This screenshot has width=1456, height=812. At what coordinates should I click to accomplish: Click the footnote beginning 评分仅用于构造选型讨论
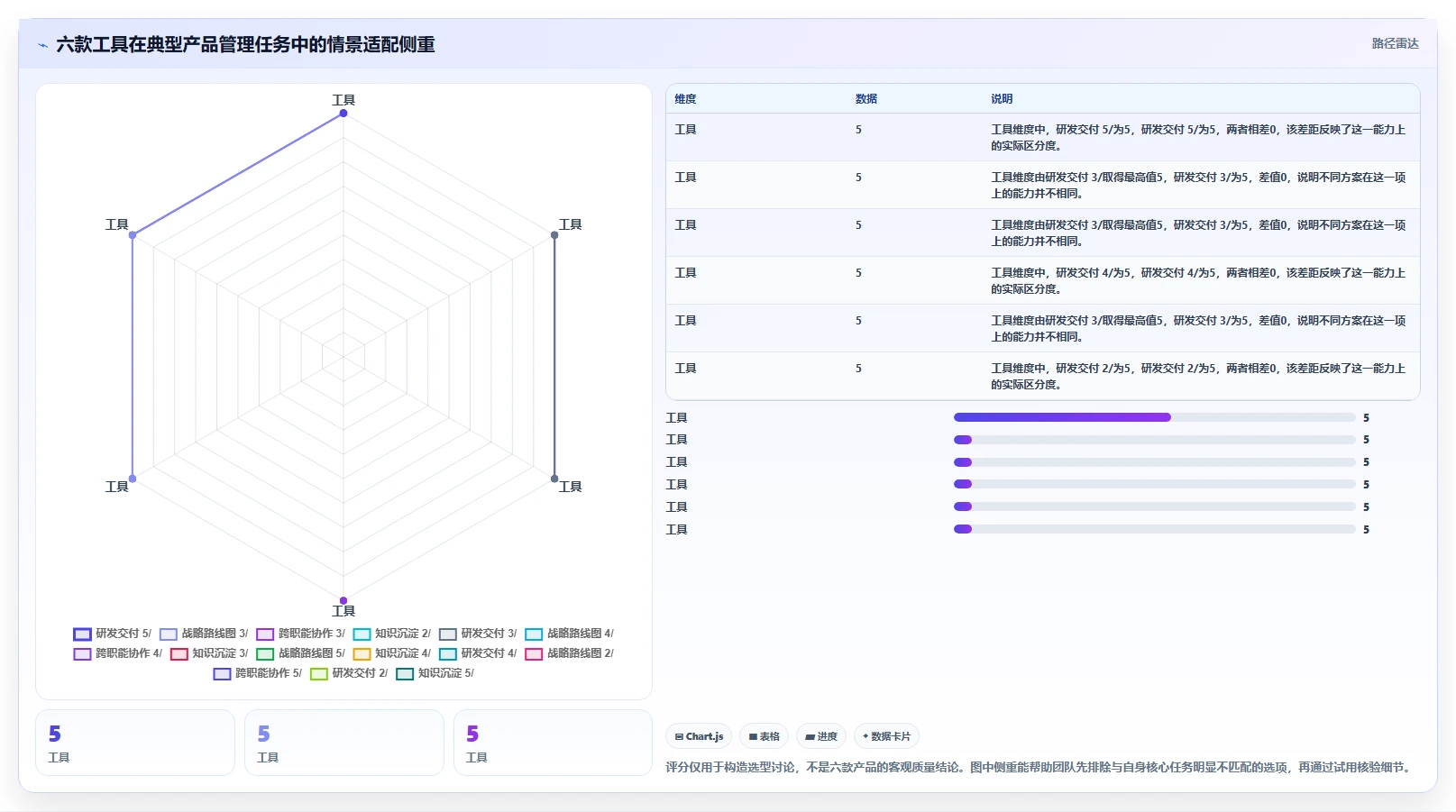coord(1039,767)
